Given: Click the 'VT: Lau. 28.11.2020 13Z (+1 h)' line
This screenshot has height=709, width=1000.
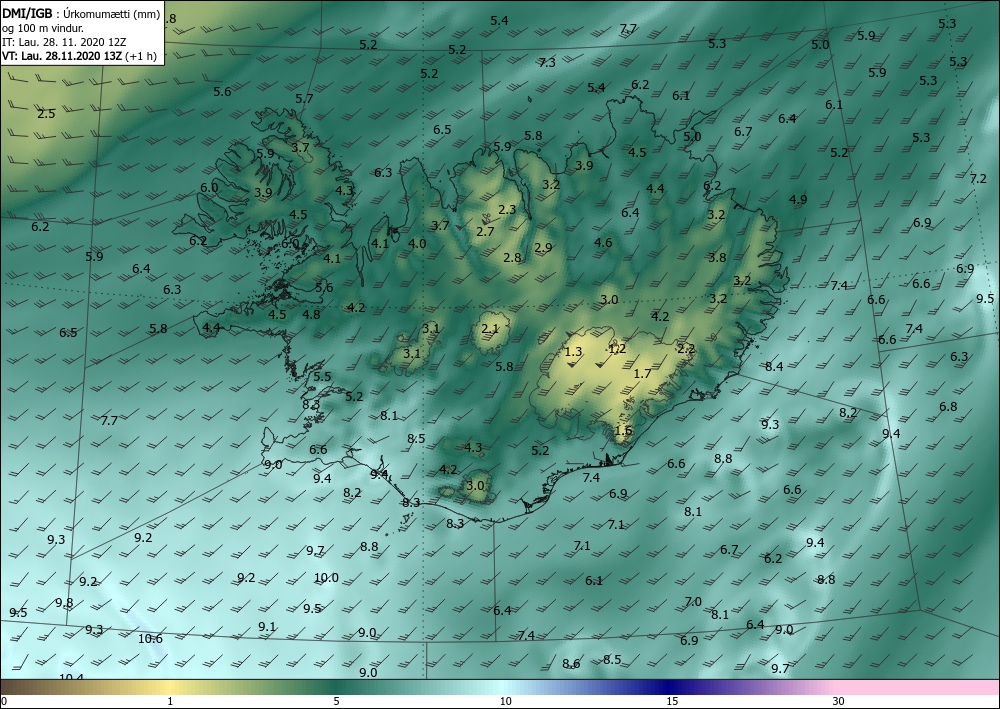Looking at the screenshot, I should tap(77, 55).
